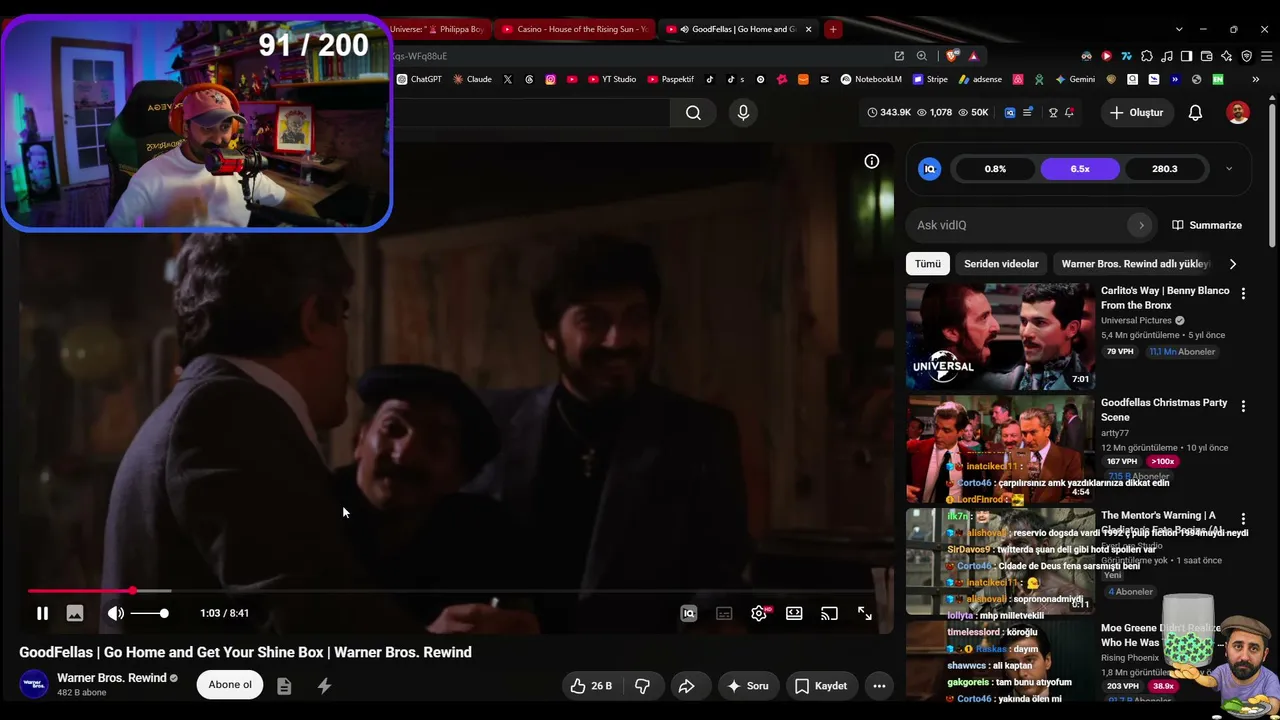Show hidden bookmarks with the double chevron
1280x720 pixels.
[1256, 79]
